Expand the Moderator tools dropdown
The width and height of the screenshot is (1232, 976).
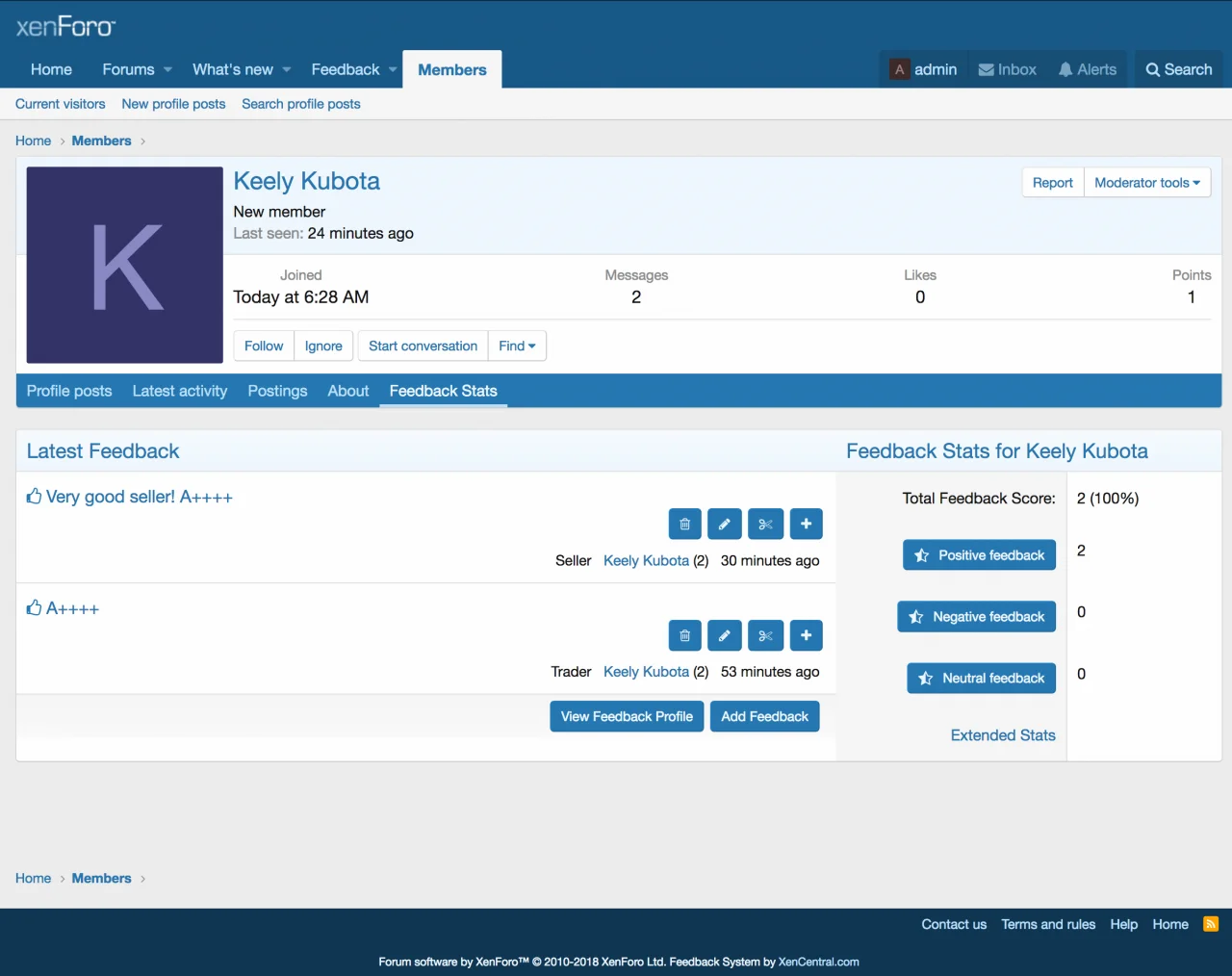tap(1146, 183)
